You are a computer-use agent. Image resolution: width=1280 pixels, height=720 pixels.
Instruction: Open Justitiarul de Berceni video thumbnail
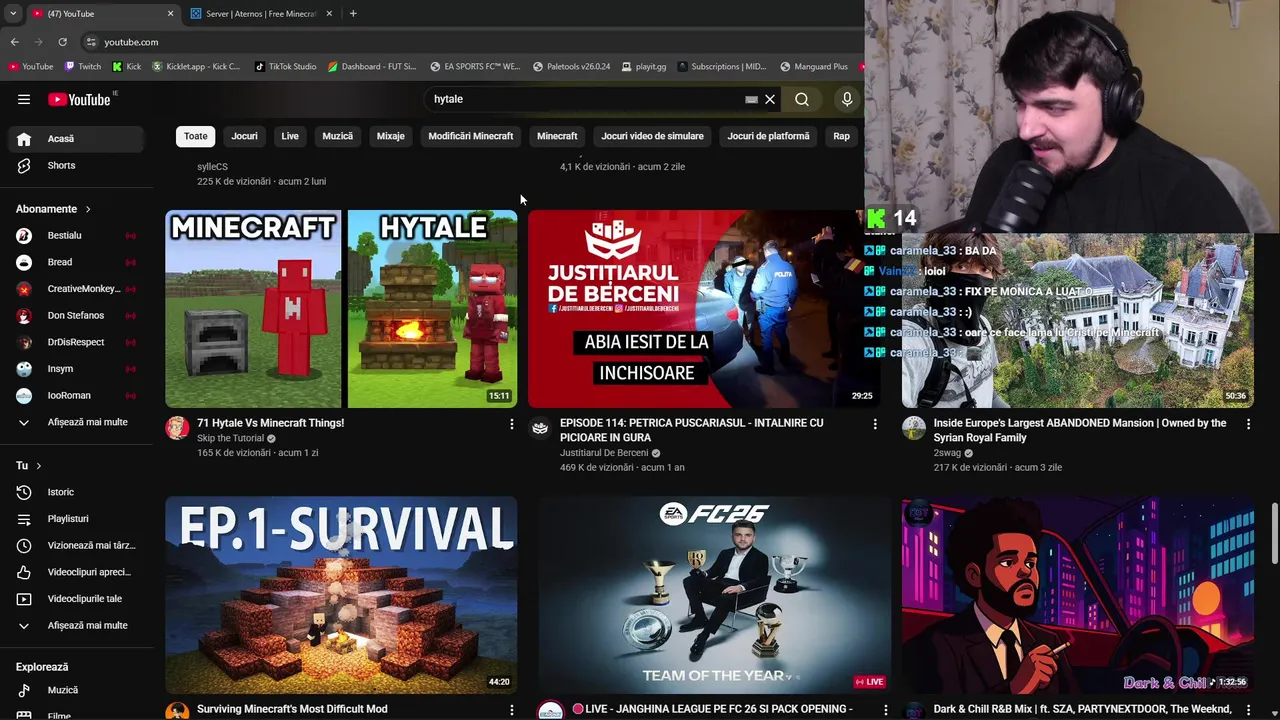(x=704, y=308)
